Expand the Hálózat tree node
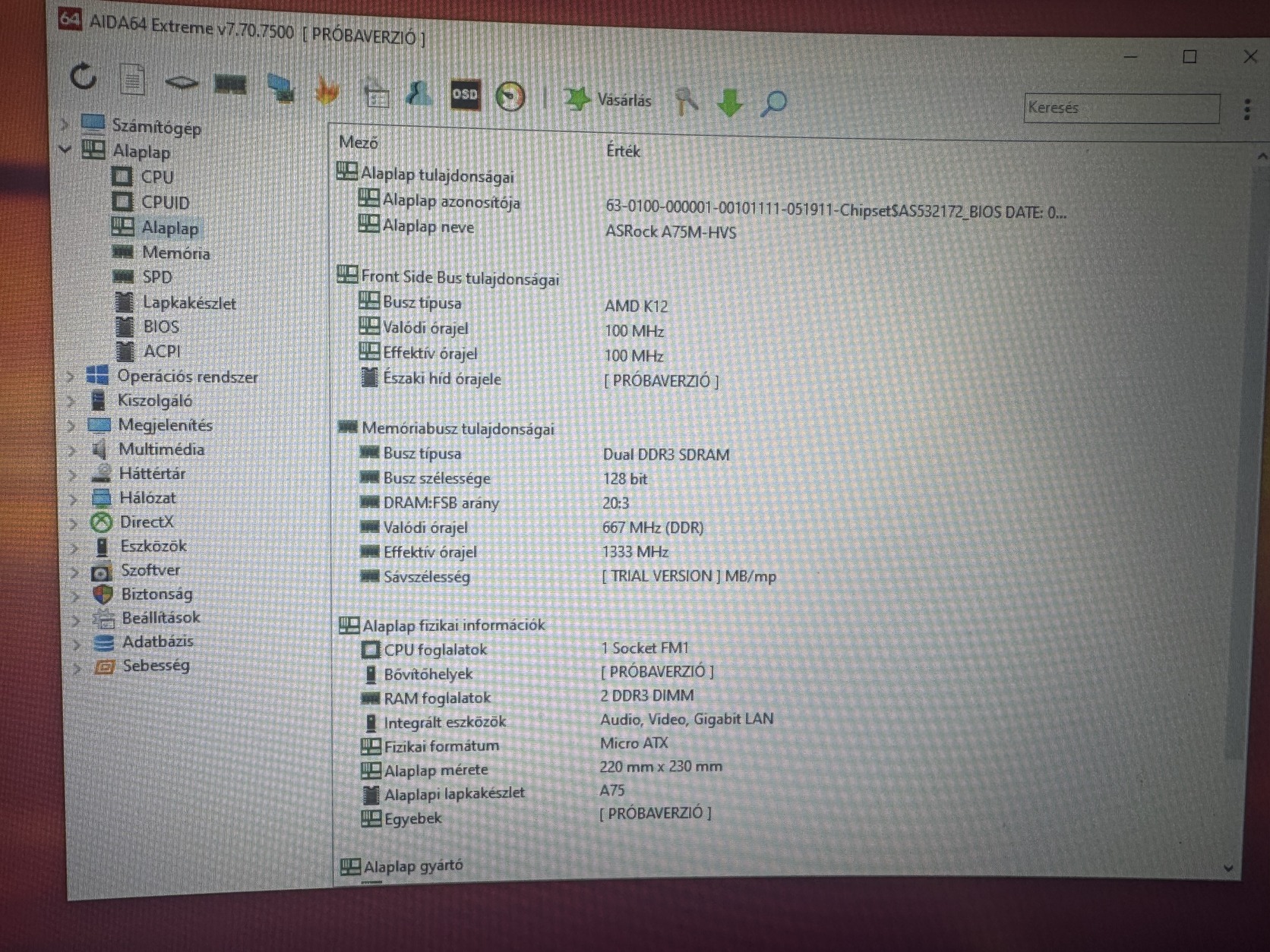This screenshot has height=952, width=1270. pyautogui.click(x=73, y=498)
